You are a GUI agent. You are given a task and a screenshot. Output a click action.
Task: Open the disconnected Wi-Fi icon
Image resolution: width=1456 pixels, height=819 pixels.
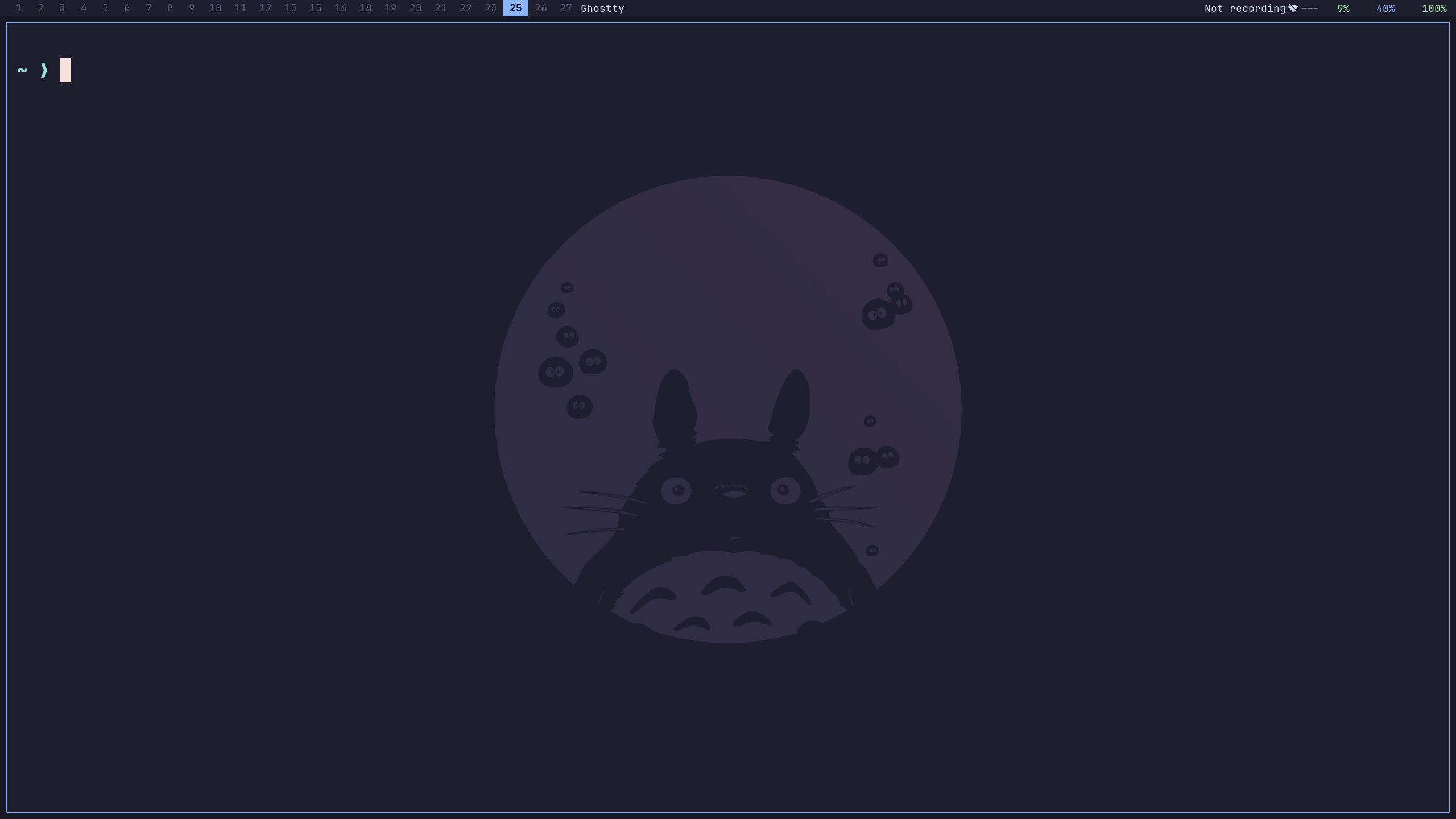[x=1293, y=9]
